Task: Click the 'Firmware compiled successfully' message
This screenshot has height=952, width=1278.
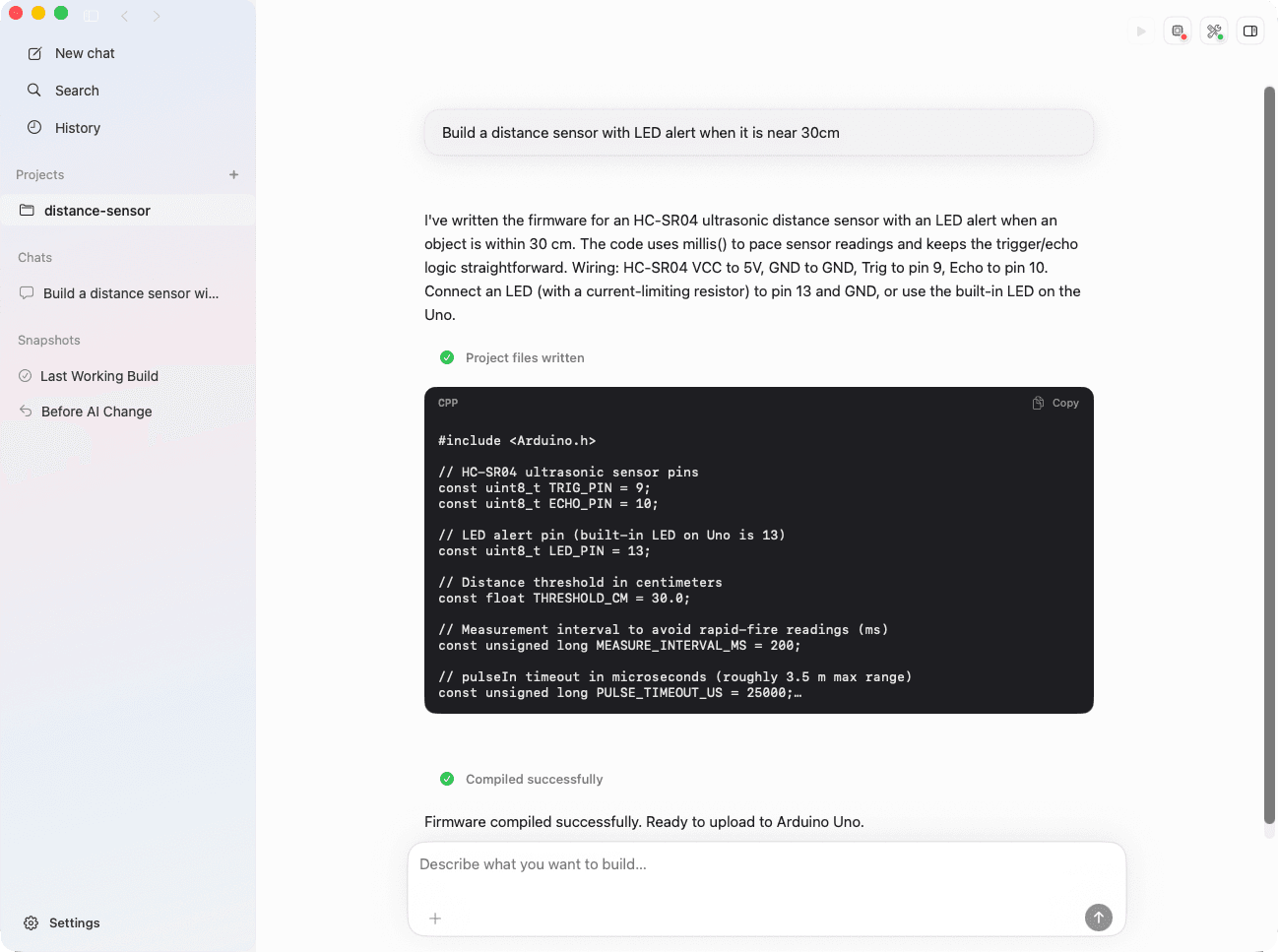Action: coord(644,822)
